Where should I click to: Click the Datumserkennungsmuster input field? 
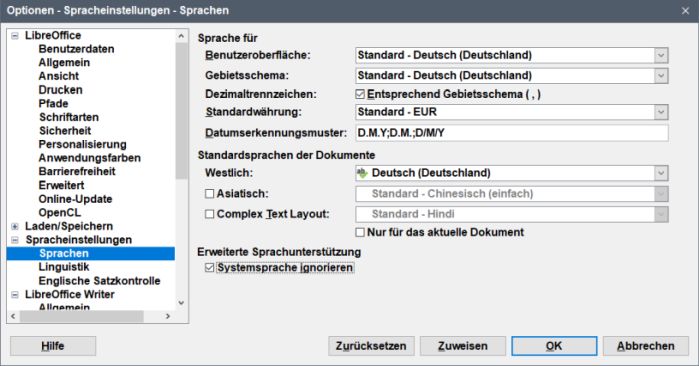click(x=512, y=133)
